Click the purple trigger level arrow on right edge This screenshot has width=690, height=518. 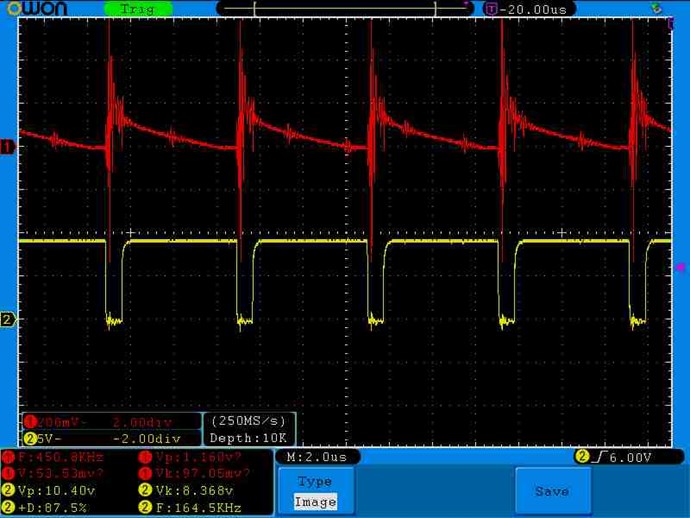pyautogui.click(x=682, y=267)
